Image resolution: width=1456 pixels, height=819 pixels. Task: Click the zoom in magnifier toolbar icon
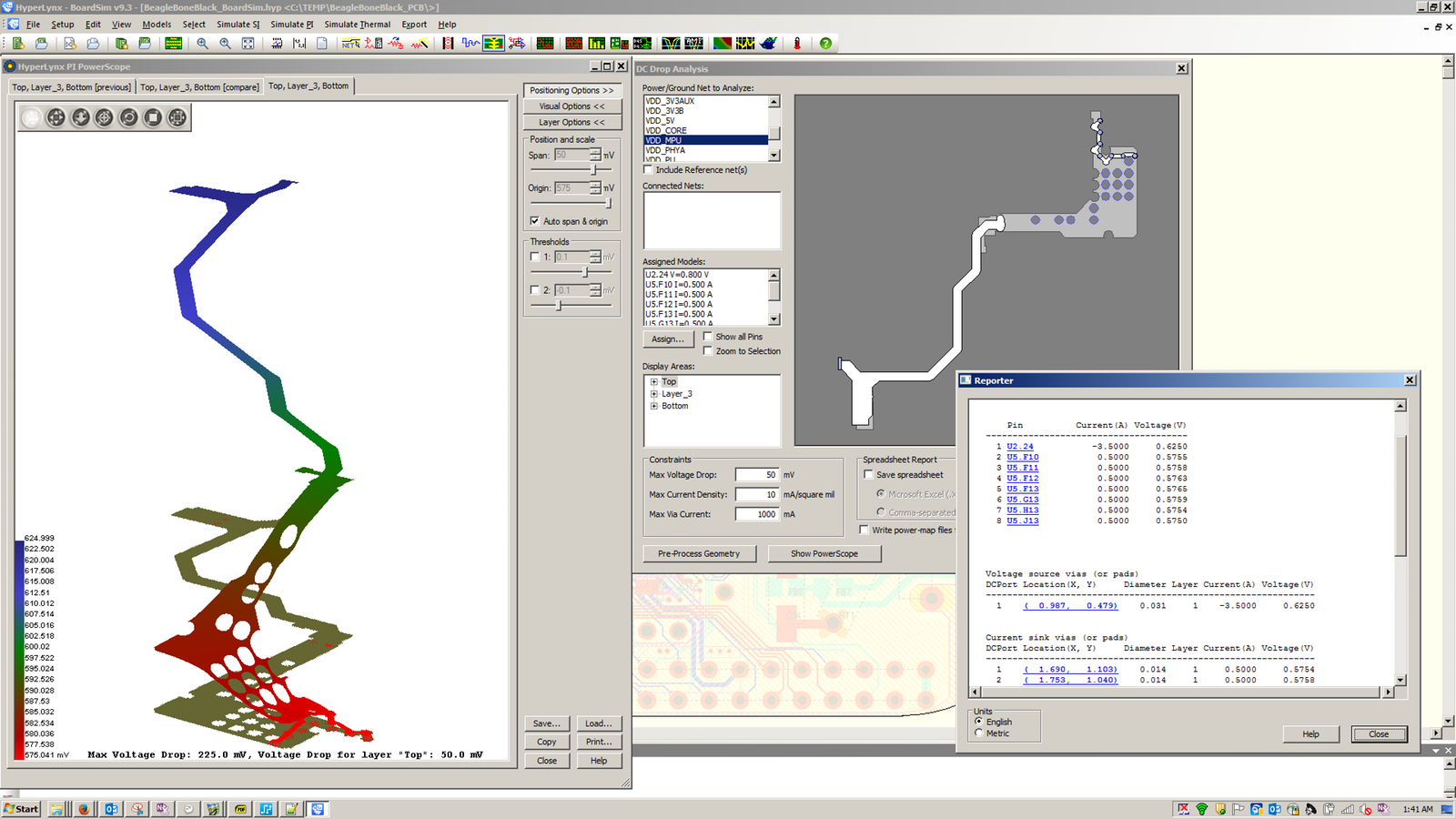pyautogui.click(x=202, y=43)
